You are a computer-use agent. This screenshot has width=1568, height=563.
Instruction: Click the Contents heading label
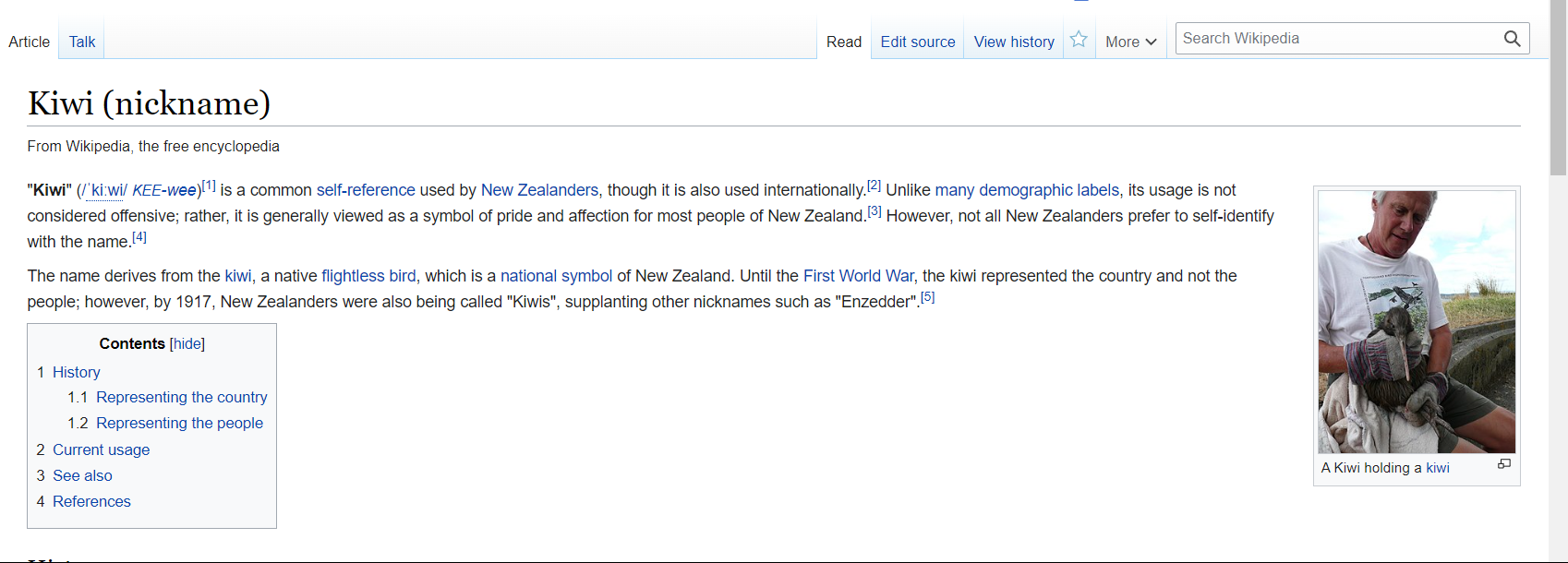pyautogui.click(x=132, y=343)
